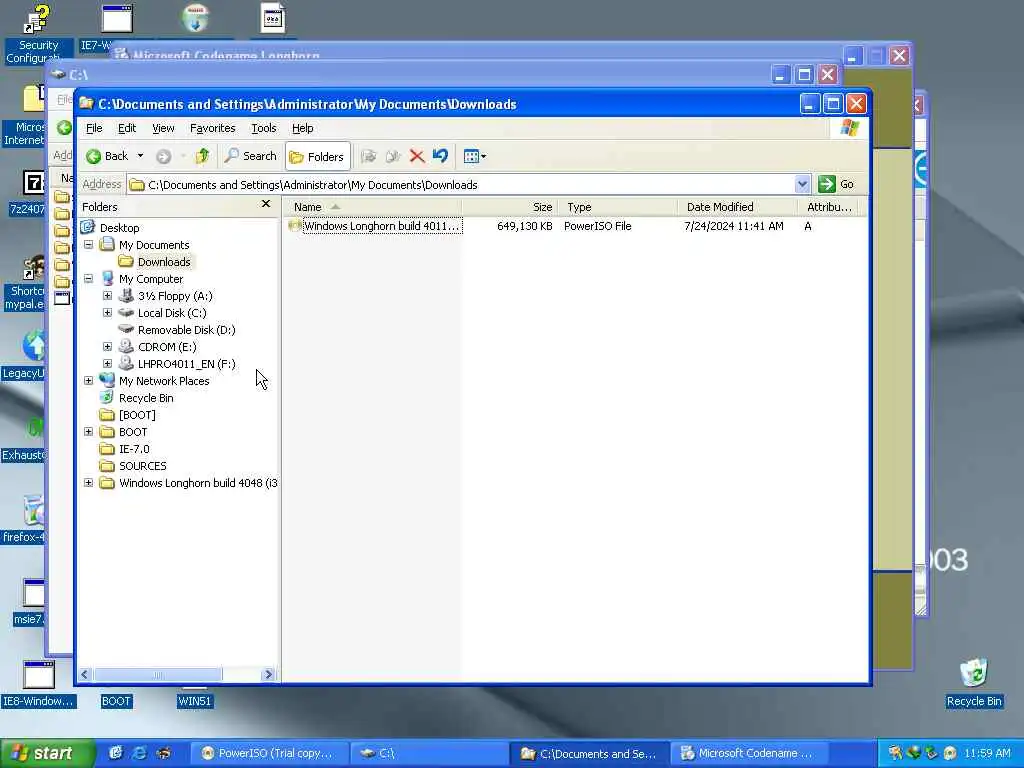This screenshot has height=768, width=1024.
Task: Switch to Microsoft Codename taskbar button
Action: tap(748, 753)
